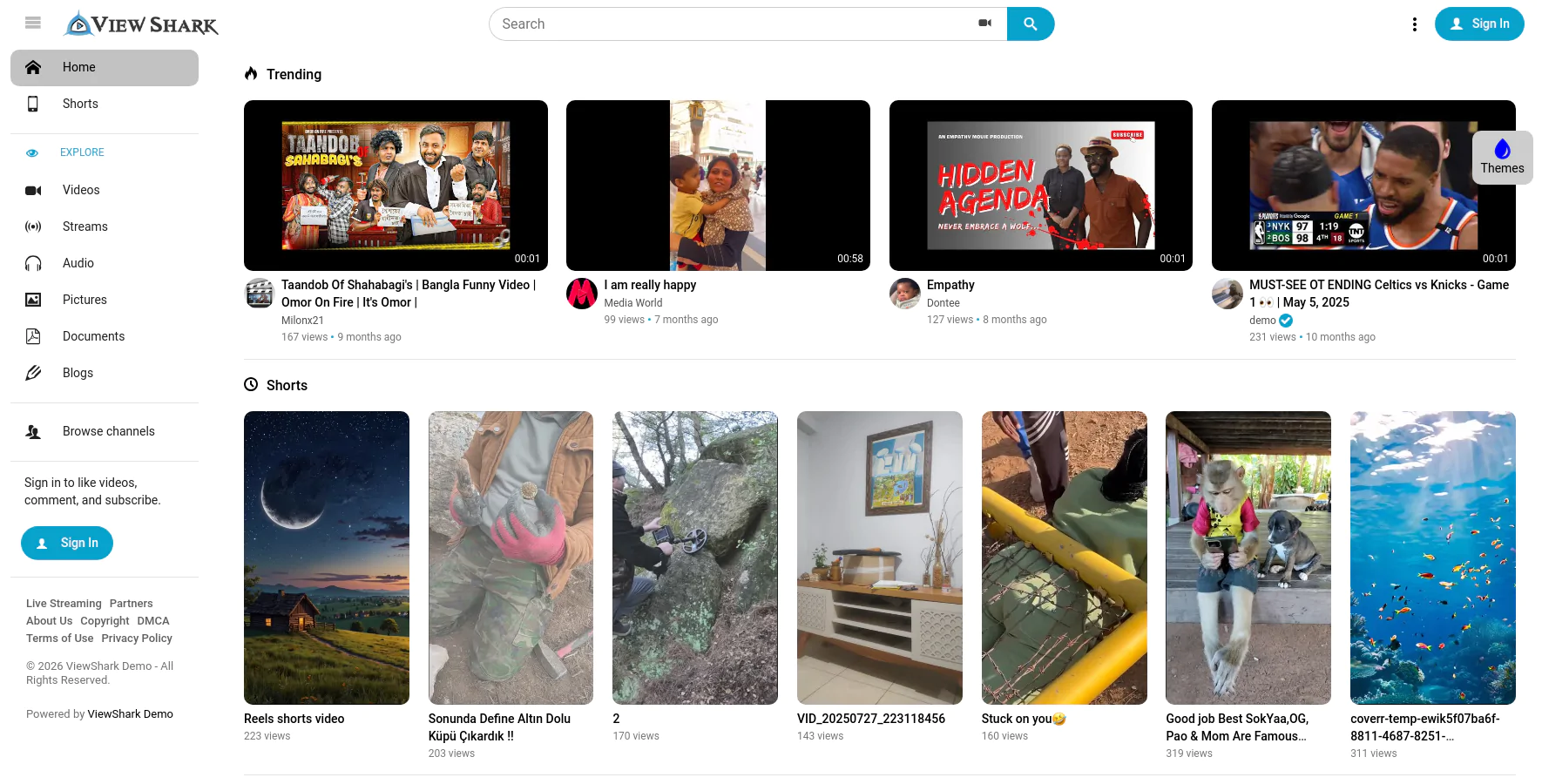
Task: Click the Explore eye icon heading
Action: [x=32, y=152]
